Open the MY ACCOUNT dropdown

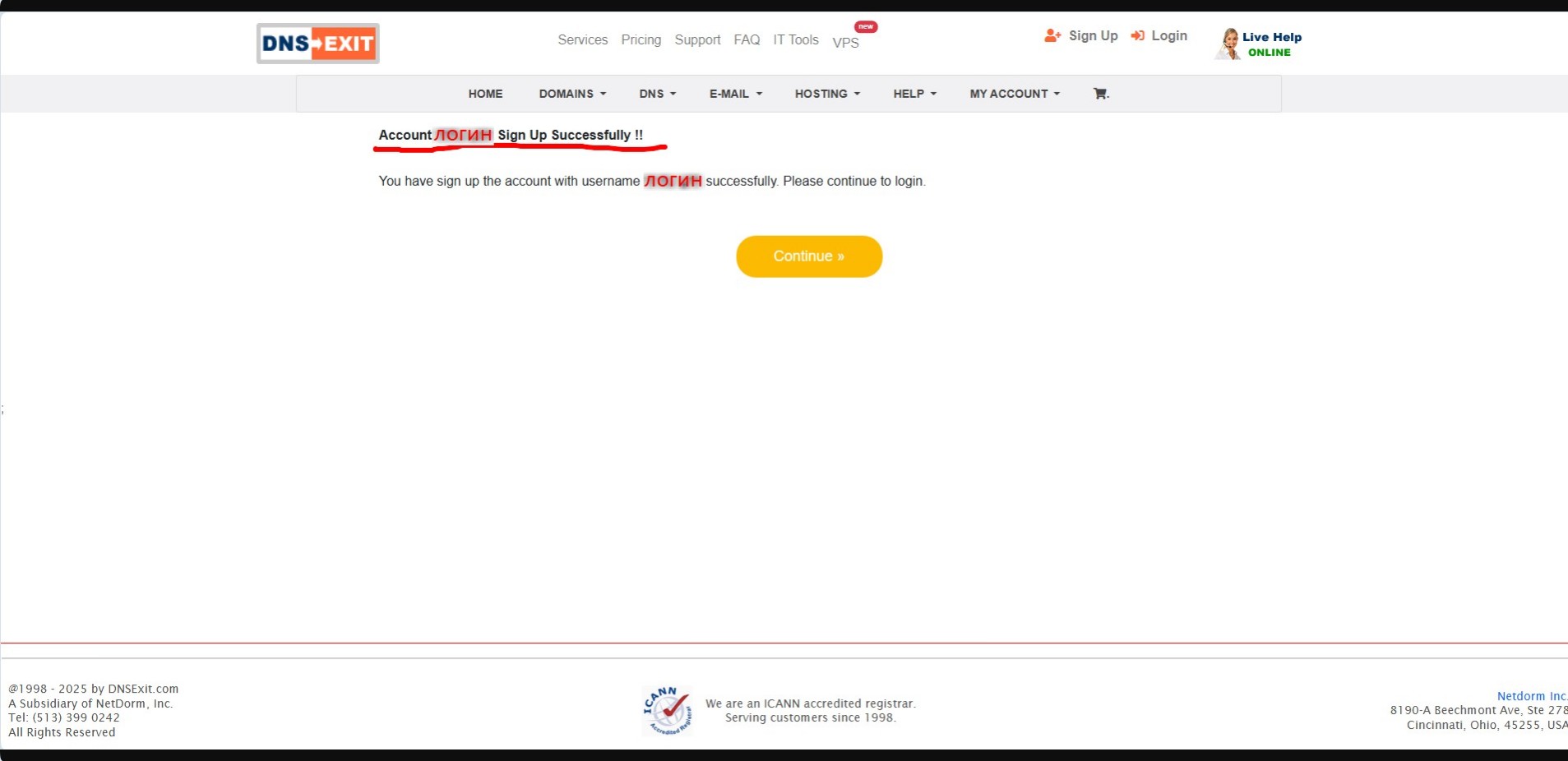1013,93
